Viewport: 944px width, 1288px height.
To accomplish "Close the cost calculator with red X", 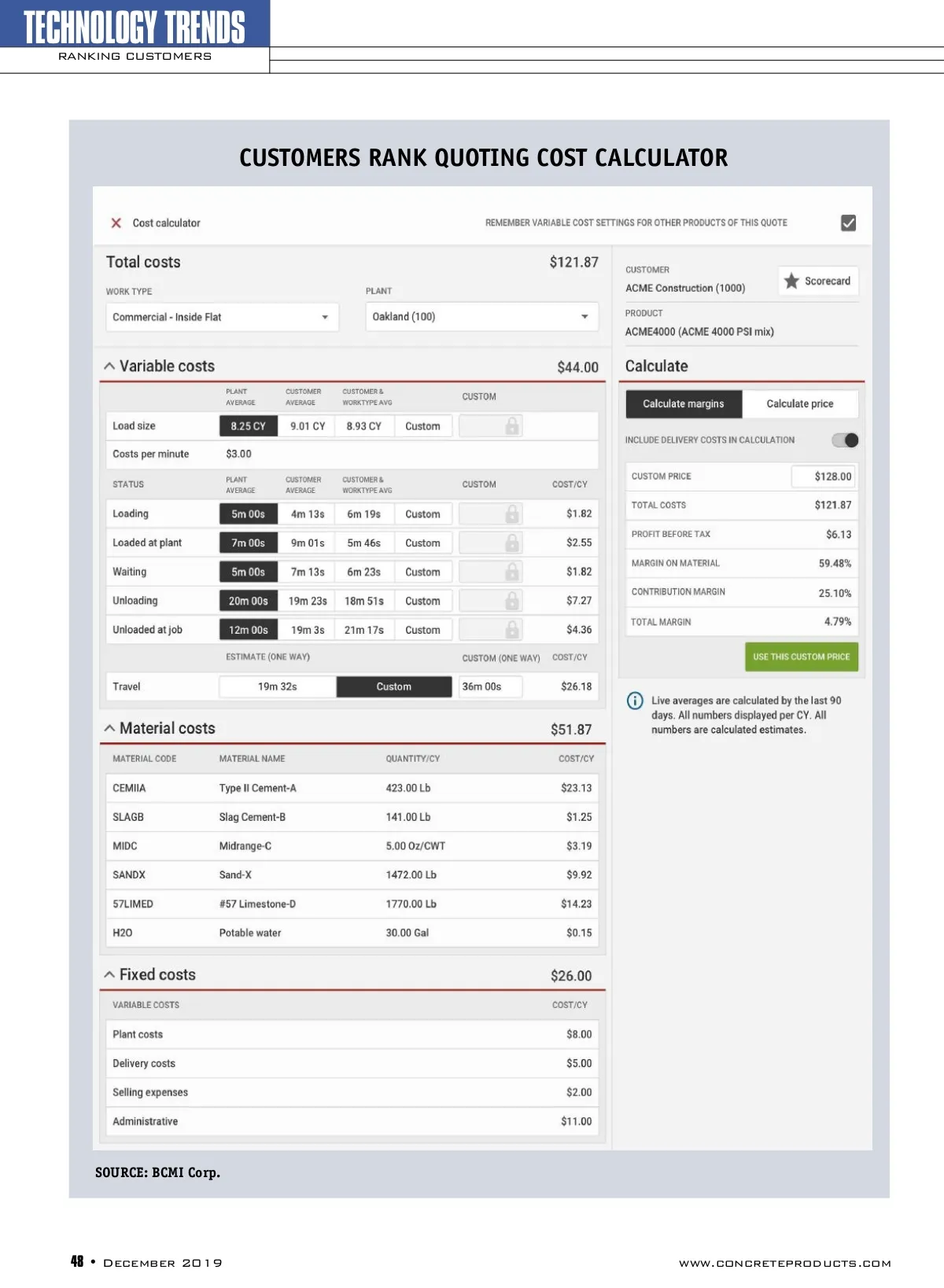I will [116, 223].
